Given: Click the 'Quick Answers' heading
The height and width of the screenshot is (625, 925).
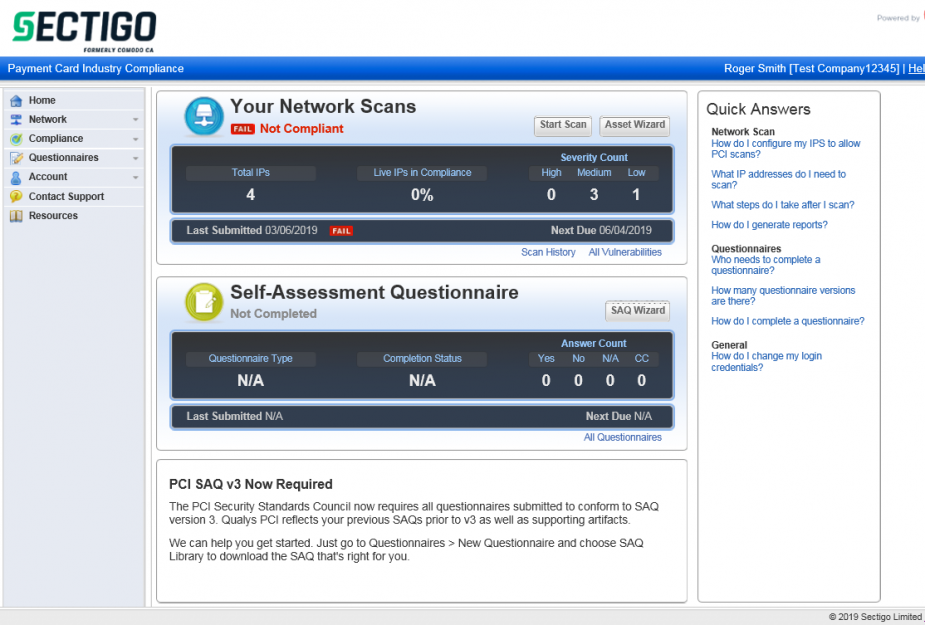Looking at the screenshot, I should [x=758, y=109].
